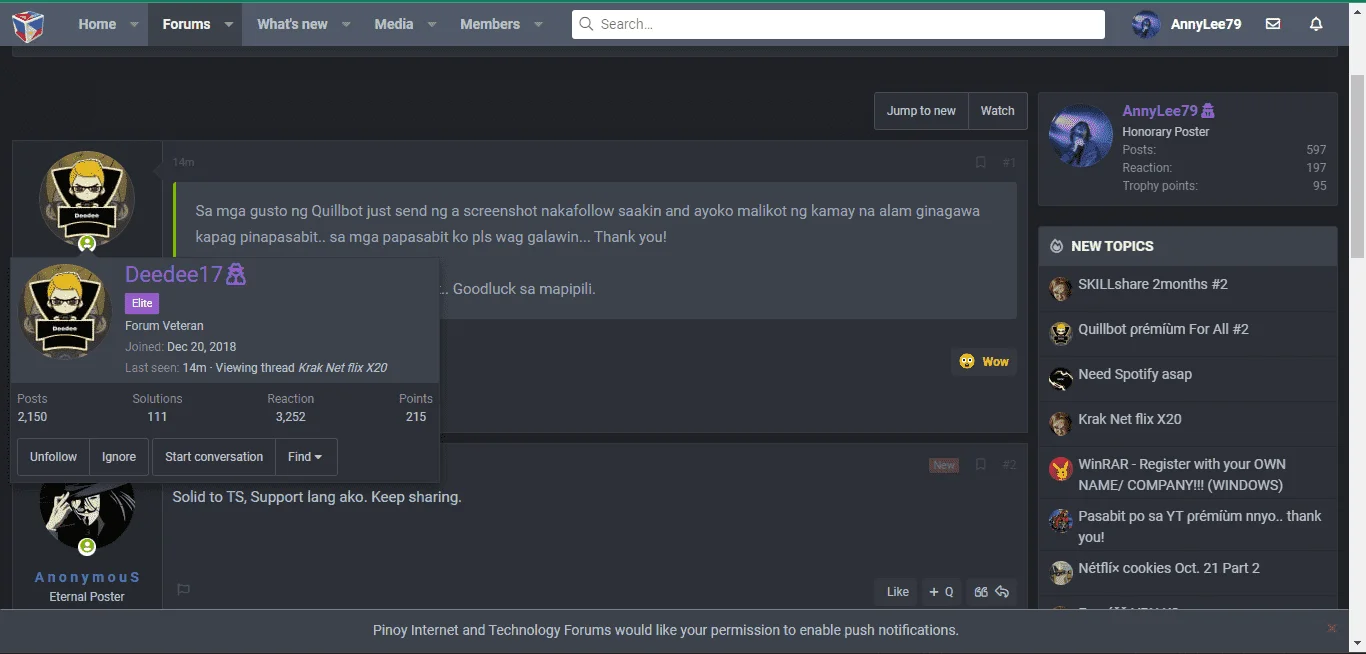Open the Deedee17 avatar in the first post
This screenshot has width=1366, height=654.
(87, 199)
